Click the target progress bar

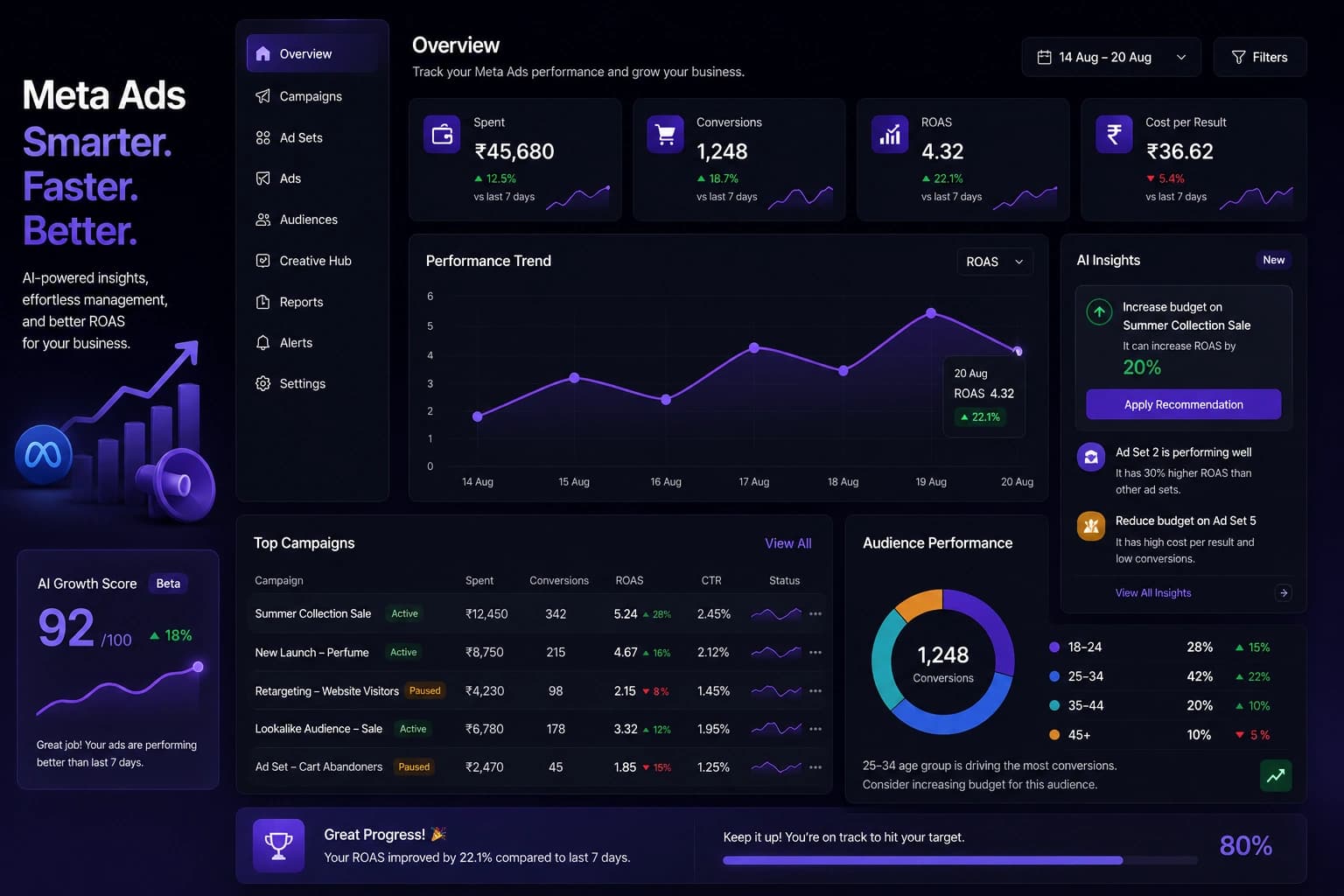pos(960,860)
